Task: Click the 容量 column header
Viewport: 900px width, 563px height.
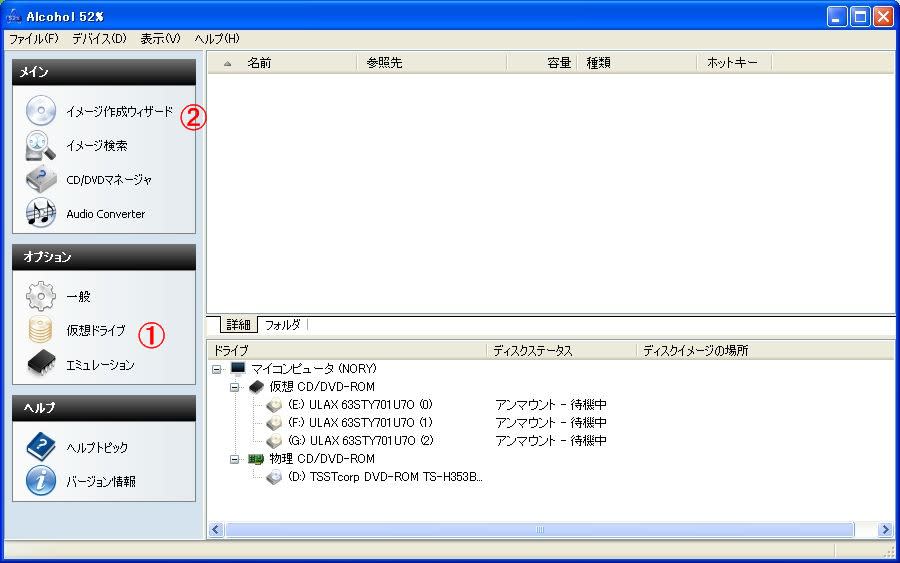Action: 558,63
